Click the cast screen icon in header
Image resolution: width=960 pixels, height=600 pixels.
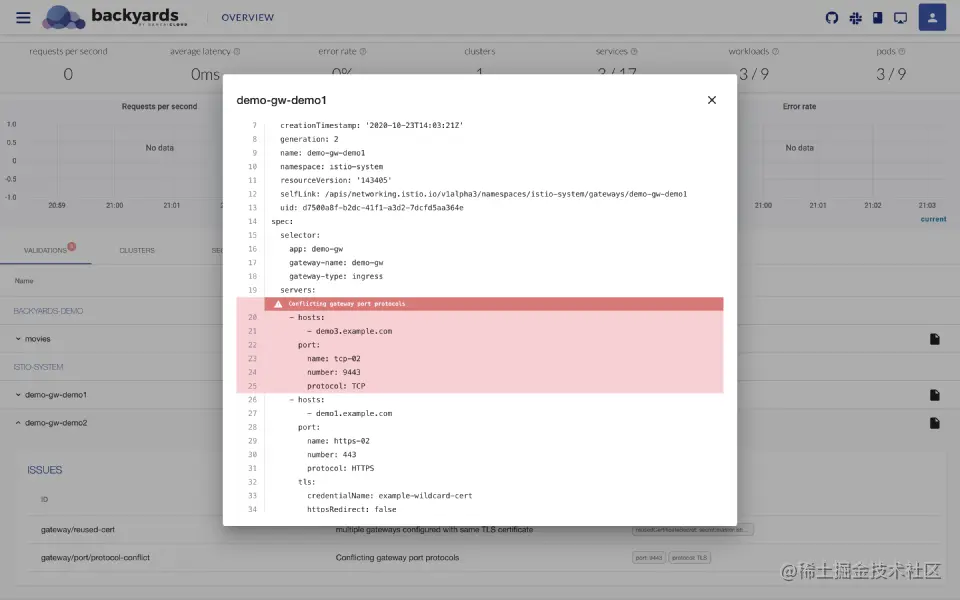coord(900,18)
